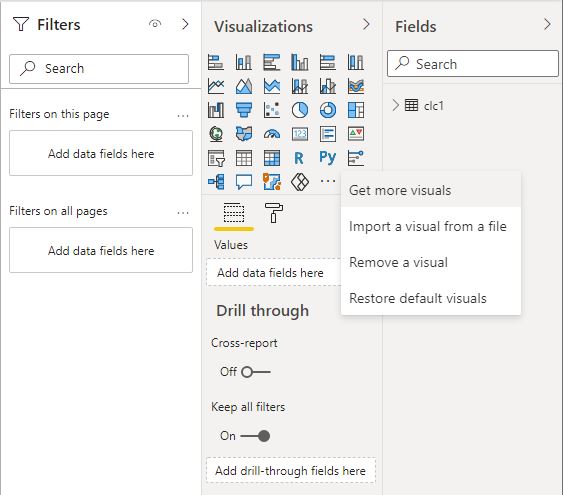Turn off Keep all filters toggle
Screen dimensions: 563x495
(255, 436)
